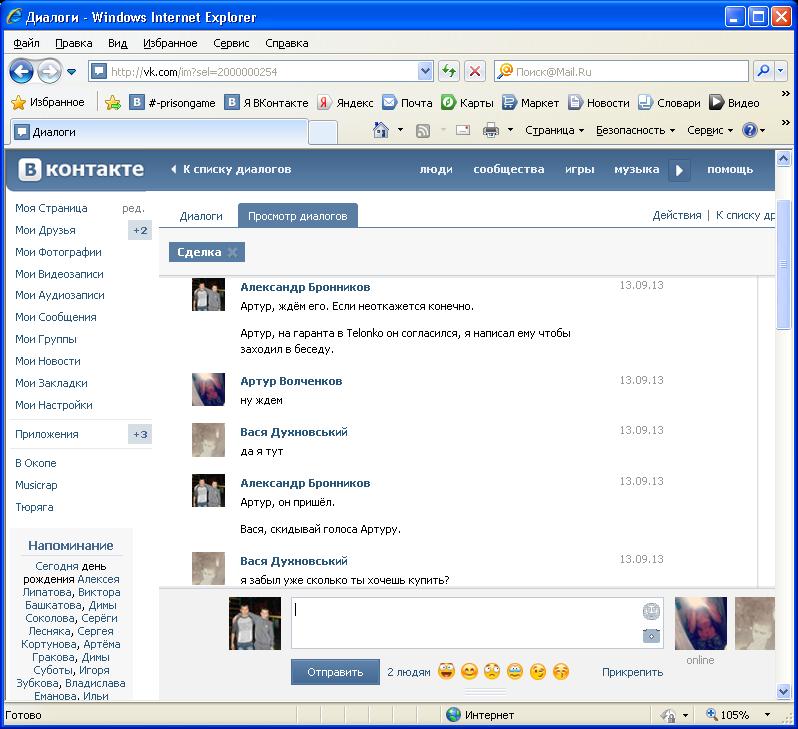Expand address bar URL history dropdown
This screenshot has height=729, width=798.
click(x=425, y=72)
